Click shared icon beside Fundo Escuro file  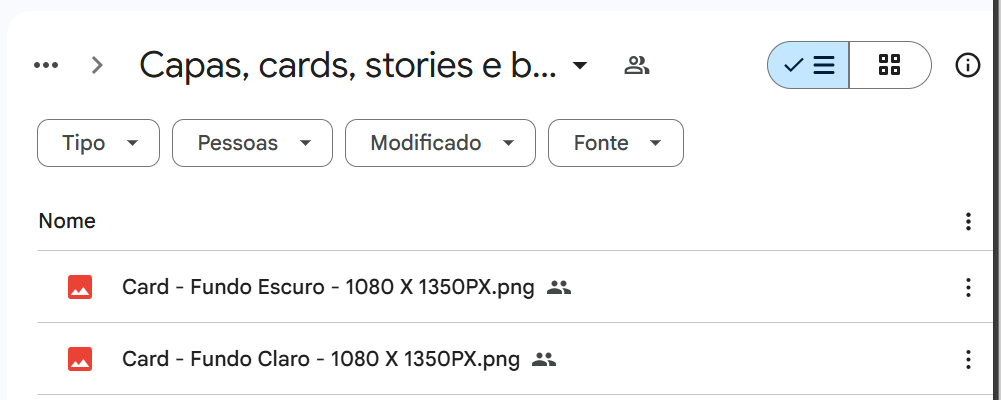click(x=559, y=288)
